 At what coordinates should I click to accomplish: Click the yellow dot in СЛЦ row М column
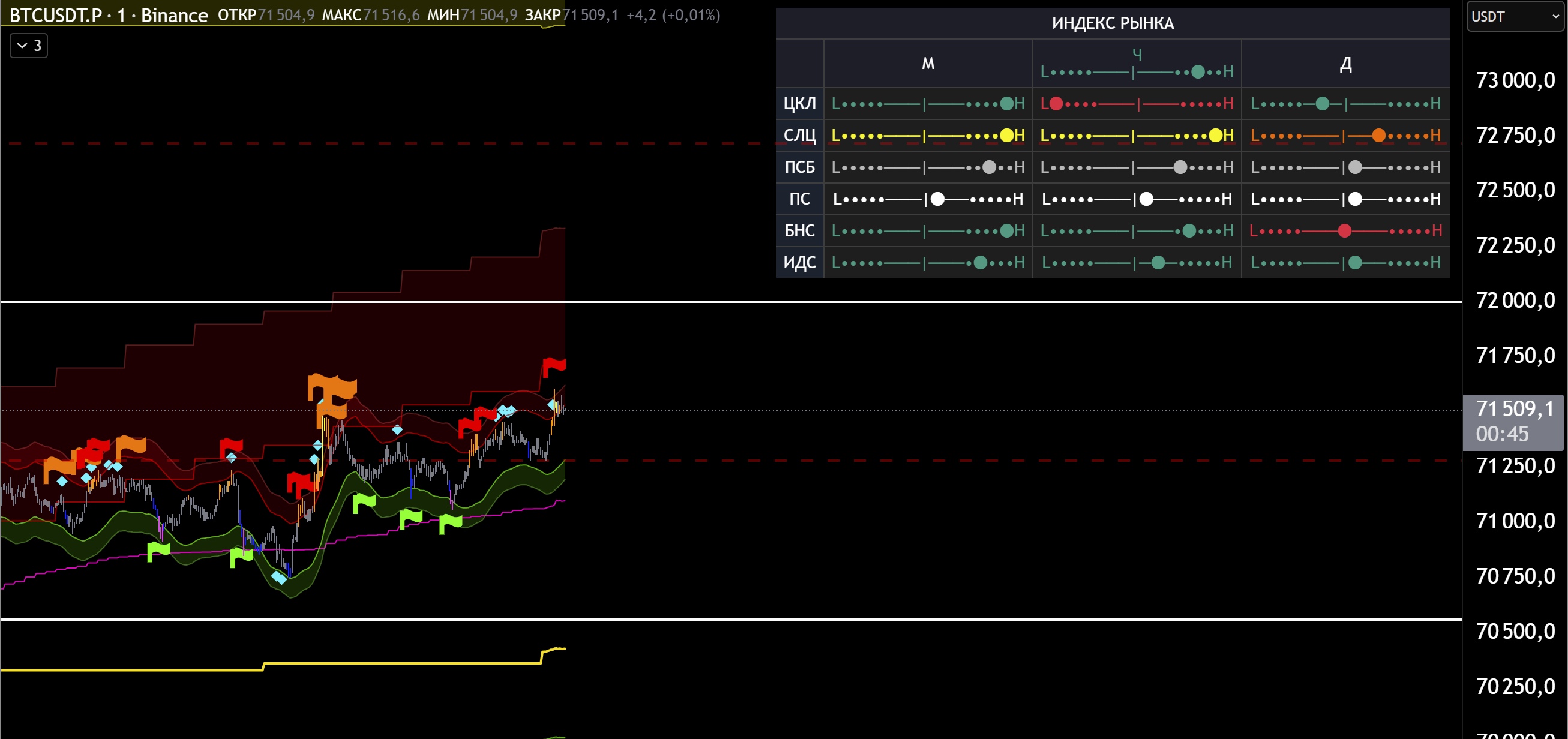tap(1007, 135)
